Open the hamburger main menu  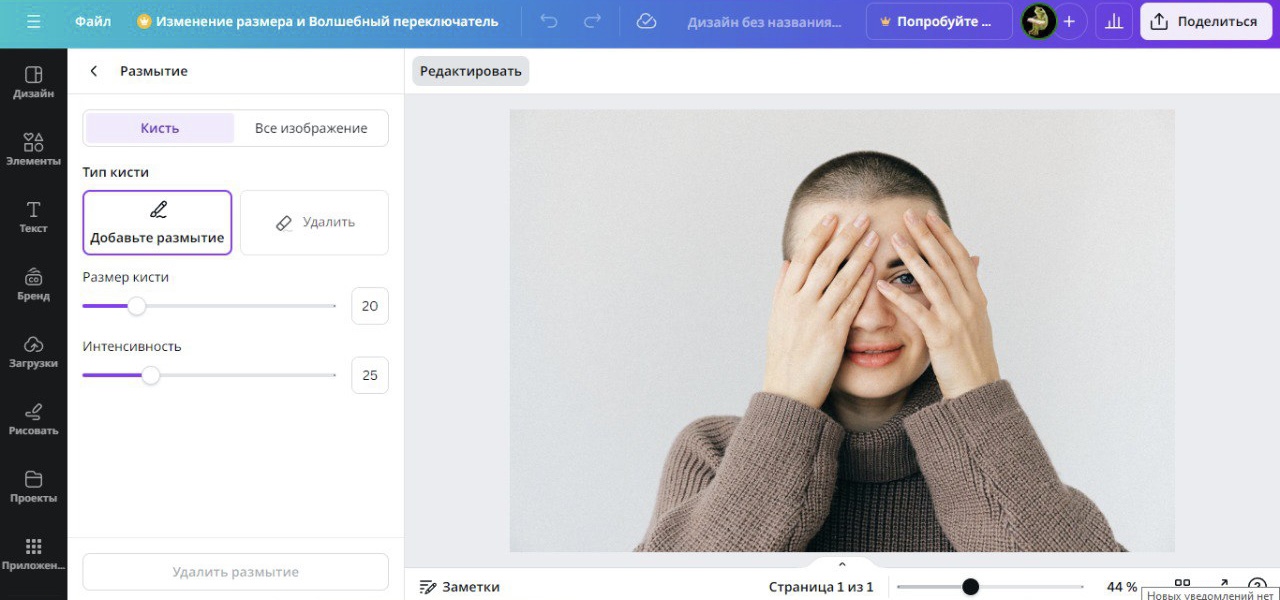[34, 21]
